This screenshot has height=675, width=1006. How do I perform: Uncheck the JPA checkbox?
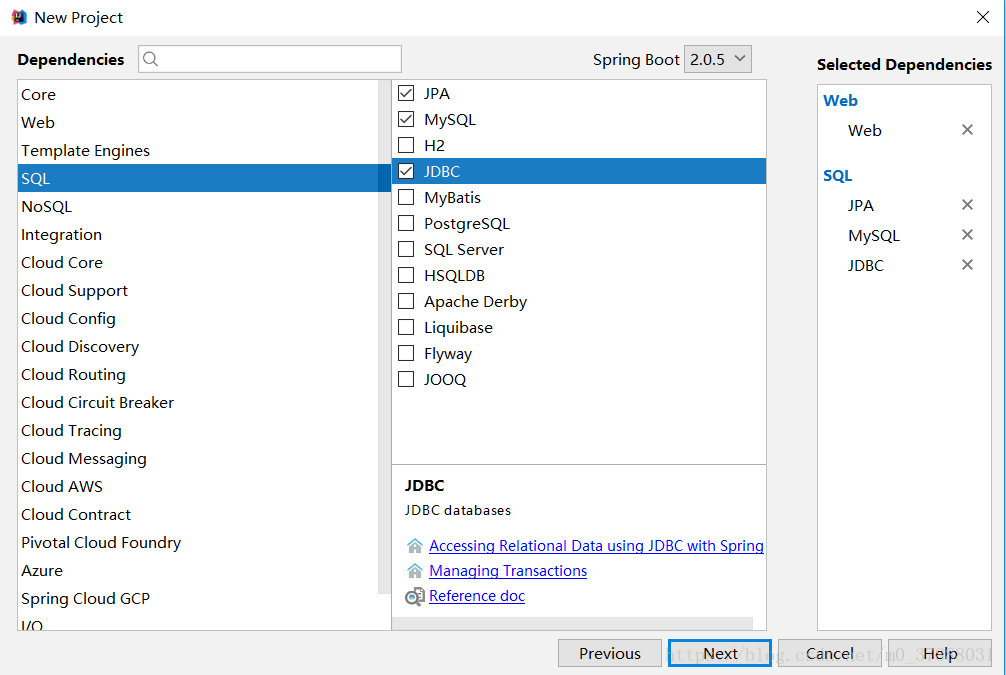coord(406,93)
